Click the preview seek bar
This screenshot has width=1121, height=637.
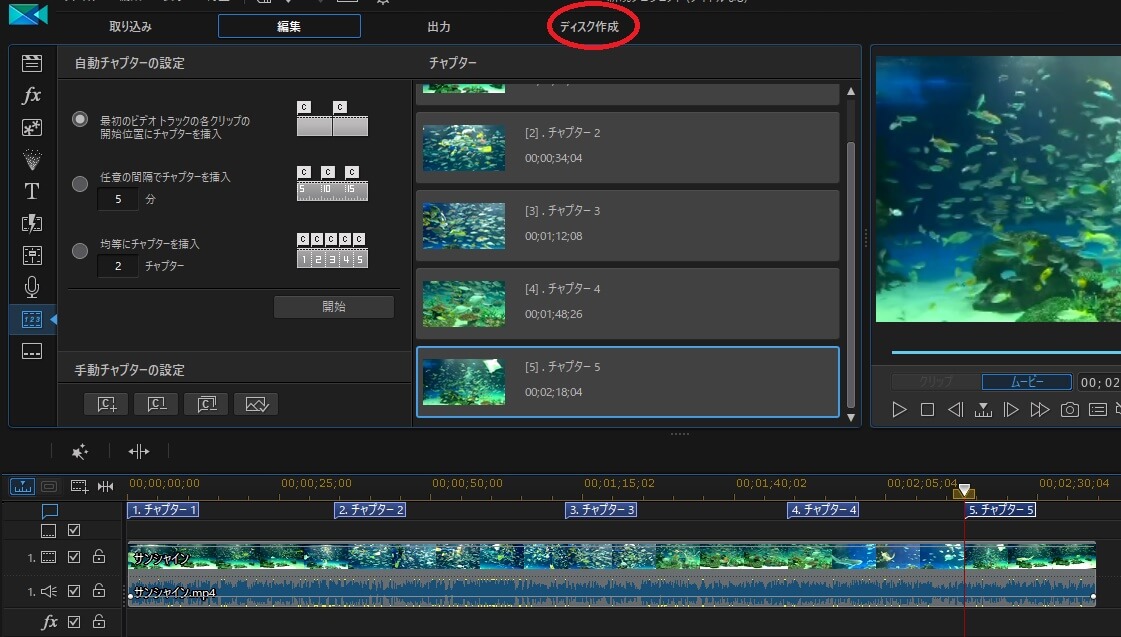[x=1006, y=352]
